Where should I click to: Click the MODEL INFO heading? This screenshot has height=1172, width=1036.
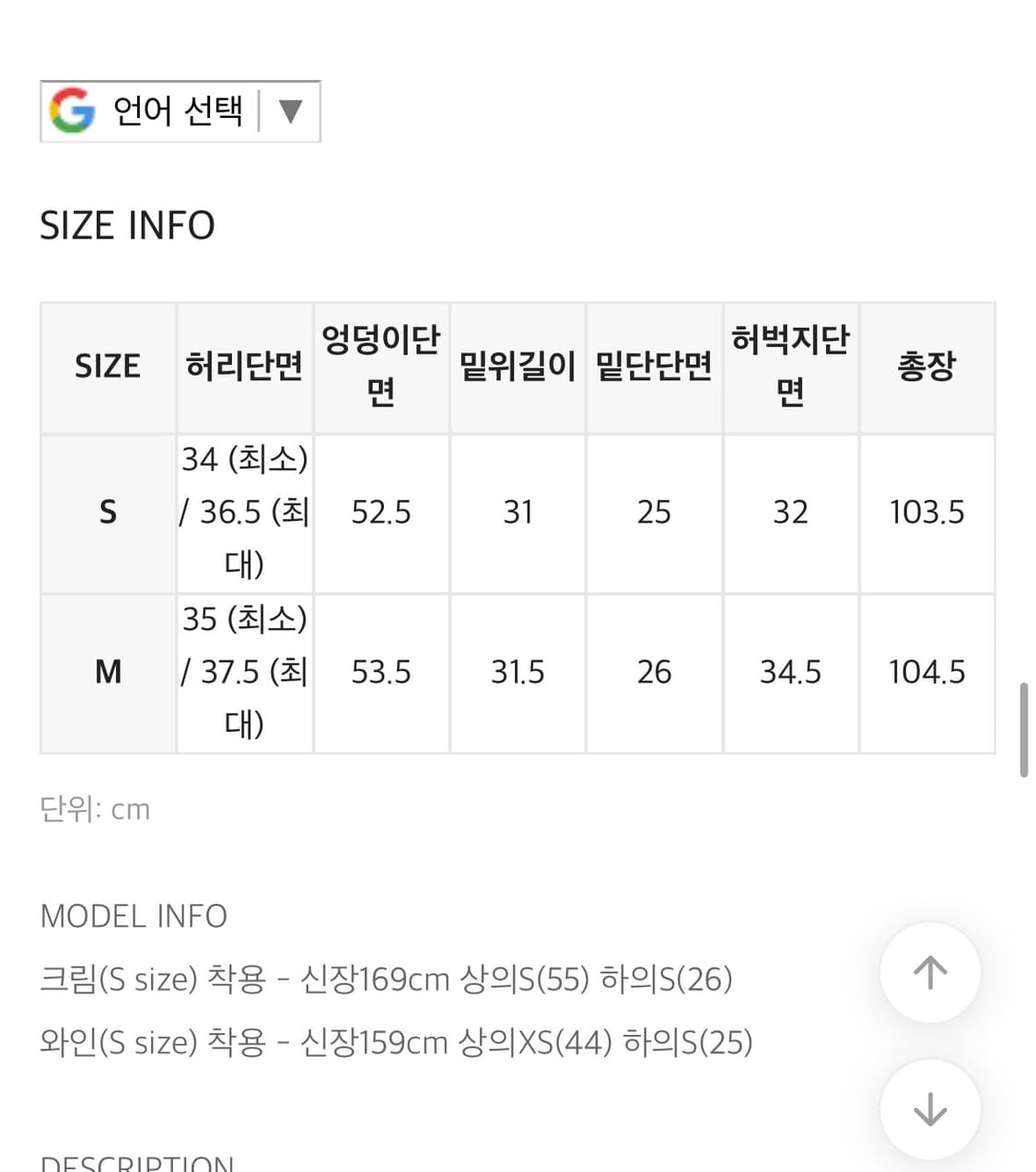[134, 916]
